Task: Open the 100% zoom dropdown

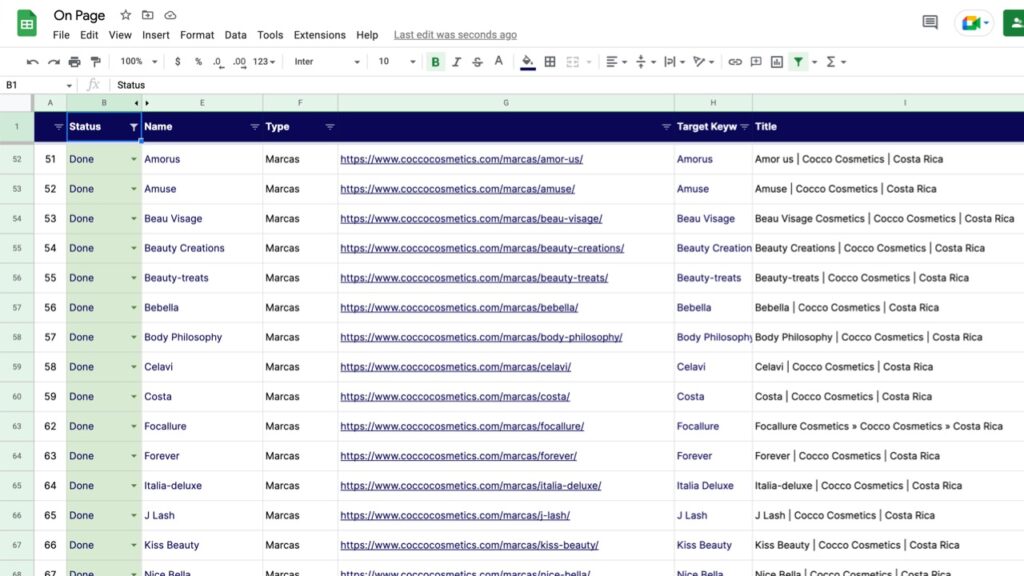Action: point(137,62)
